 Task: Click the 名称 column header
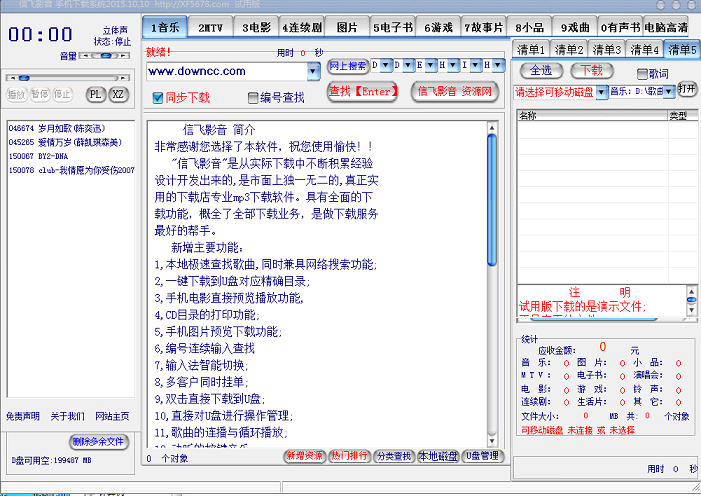point(592,116)
